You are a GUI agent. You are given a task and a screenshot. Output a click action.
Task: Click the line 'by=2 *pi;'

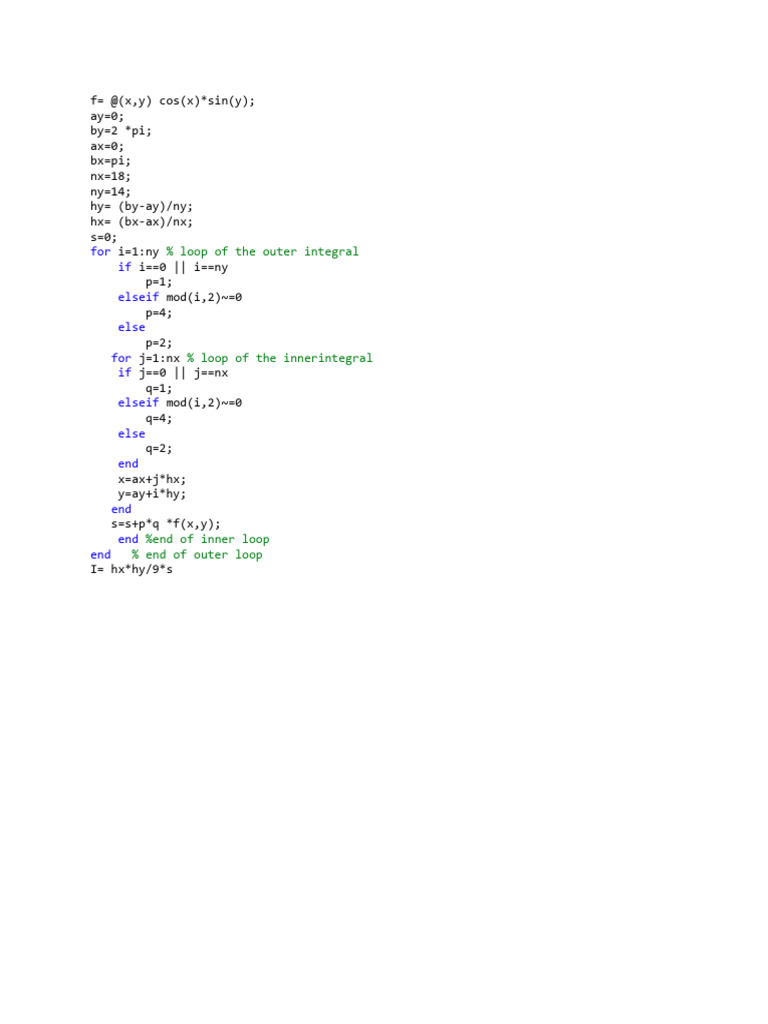[121, 131]
